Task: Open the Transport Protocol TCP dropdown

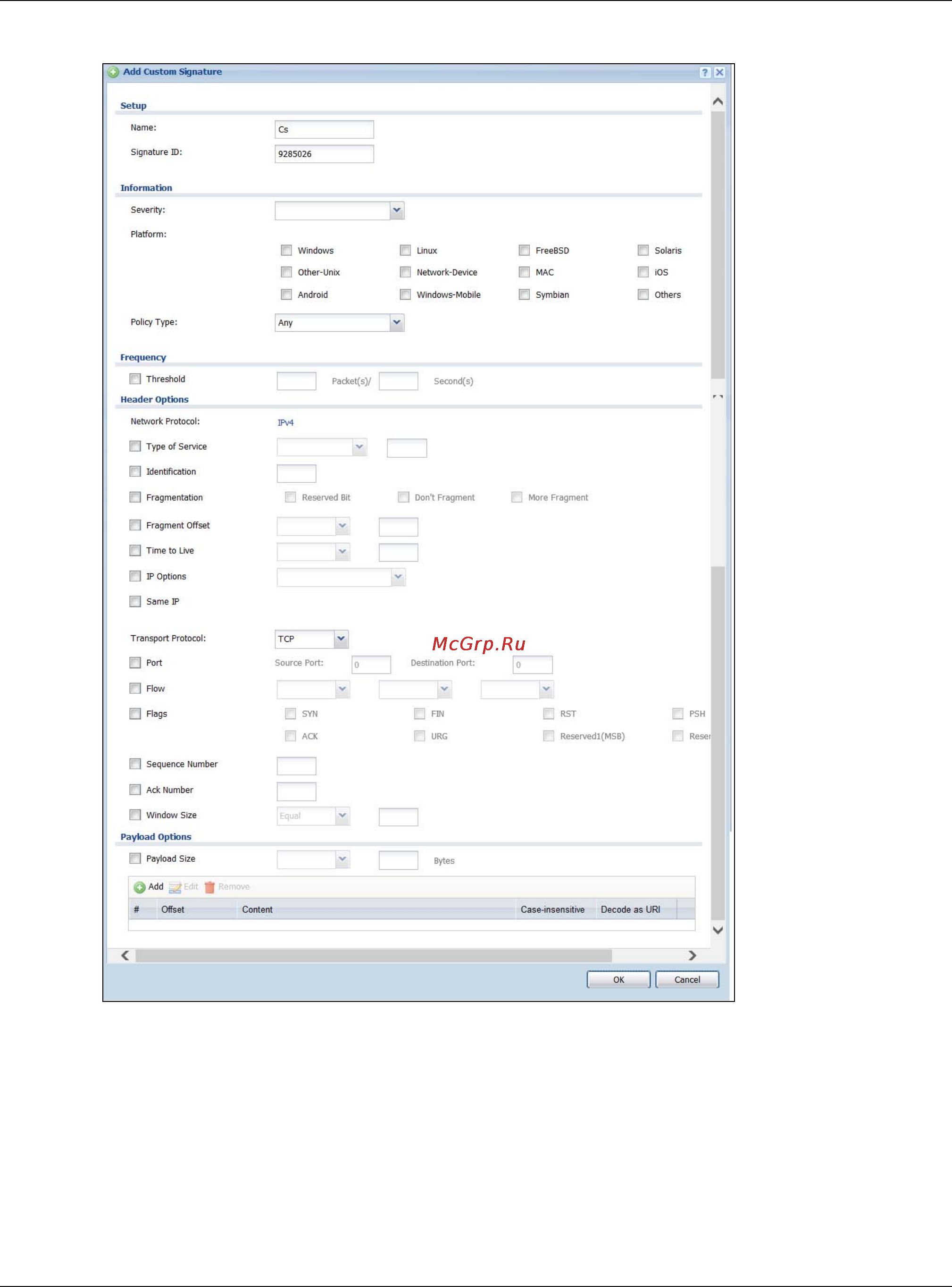Action: (x=341, y=639)
